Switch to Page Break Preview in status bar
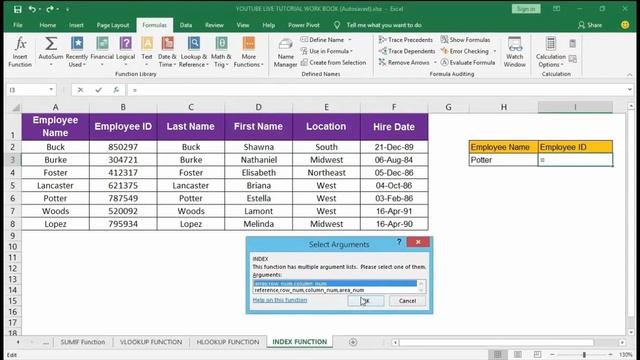 tap(537, 354)
